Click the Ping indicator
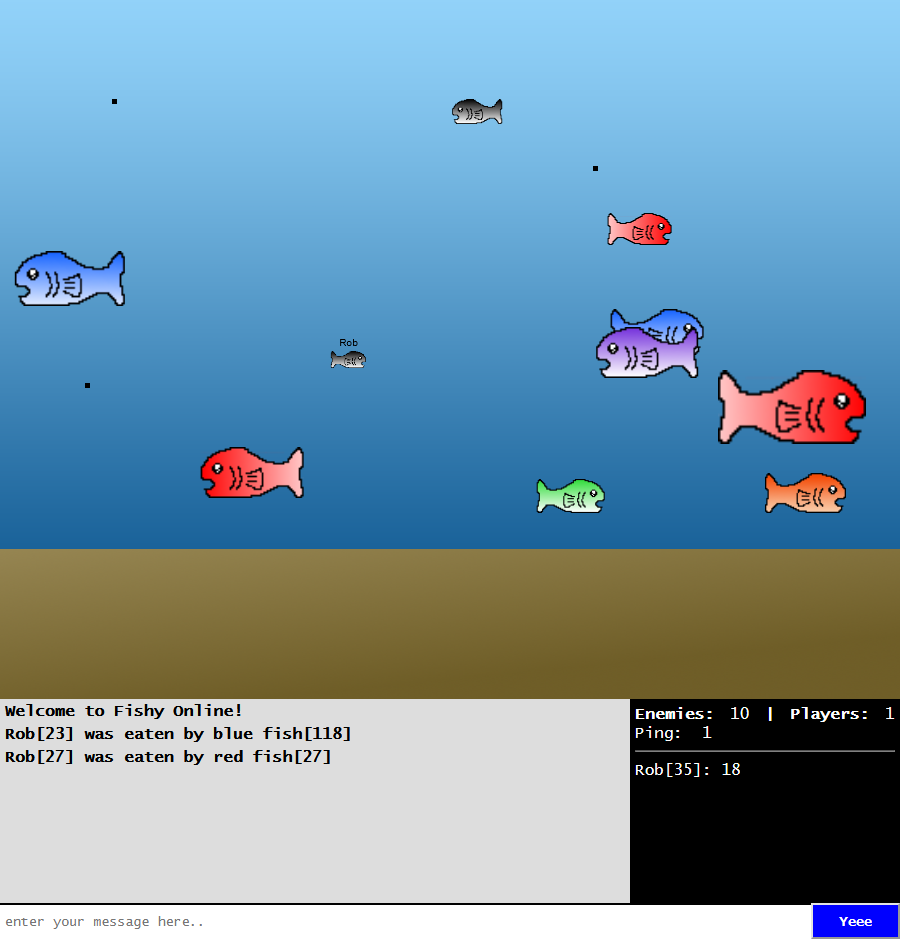Image resolution: width=900 pixels, height=939 pixels. pos(672,733)
